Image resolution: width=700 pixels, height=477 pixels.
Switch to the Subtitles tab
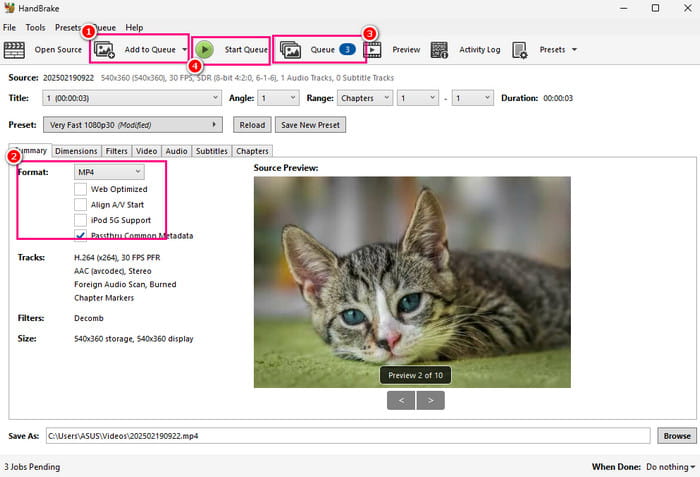212,151
